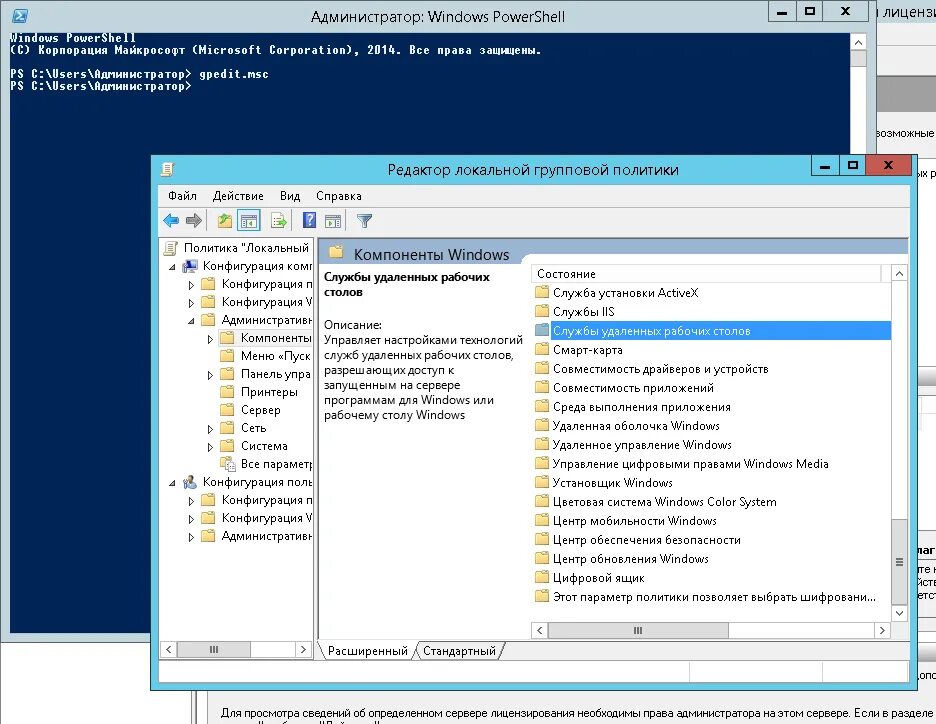Open Help via blue question mark icon
936x724 pixels.
coord(309,220)
